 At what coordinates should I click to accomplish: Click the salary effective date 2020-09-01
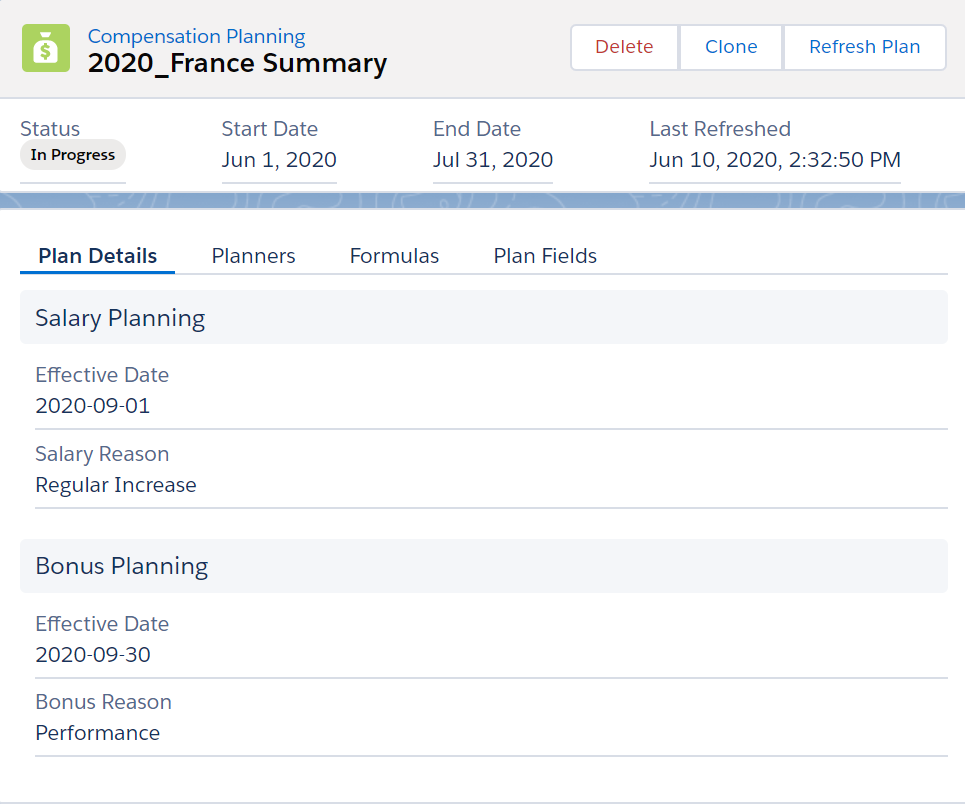(93, 406)
